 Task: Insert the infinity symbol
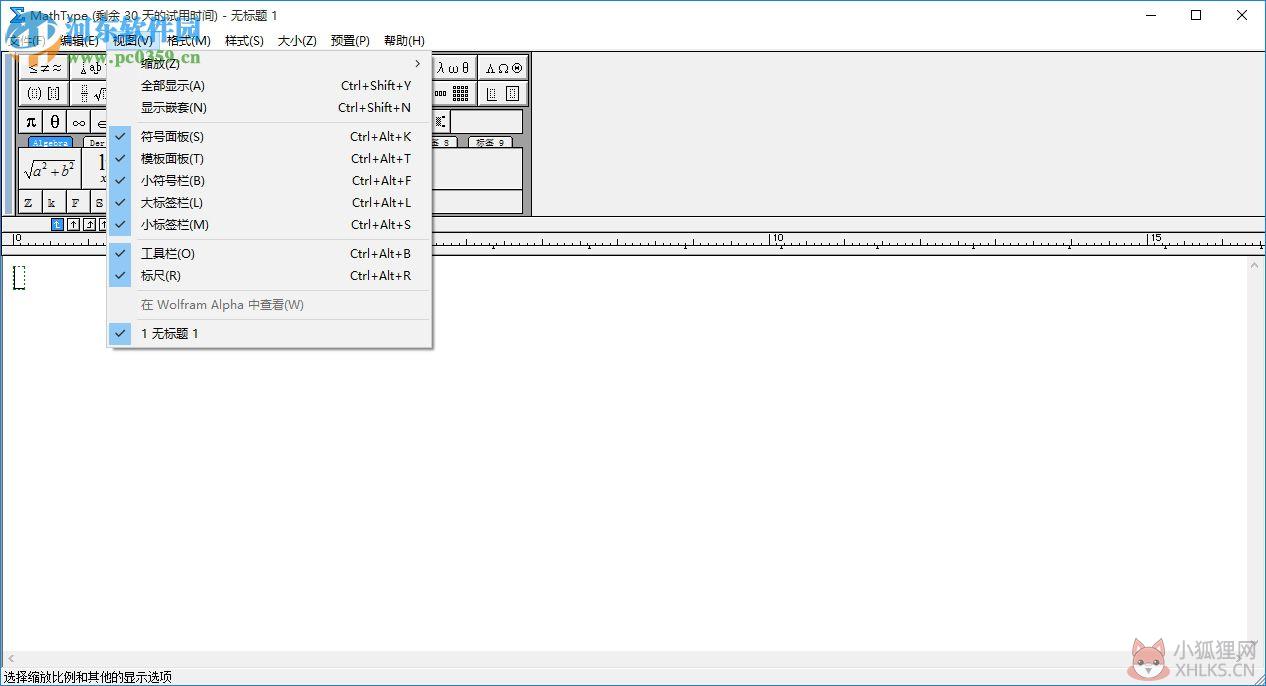(x=79, y=122)
